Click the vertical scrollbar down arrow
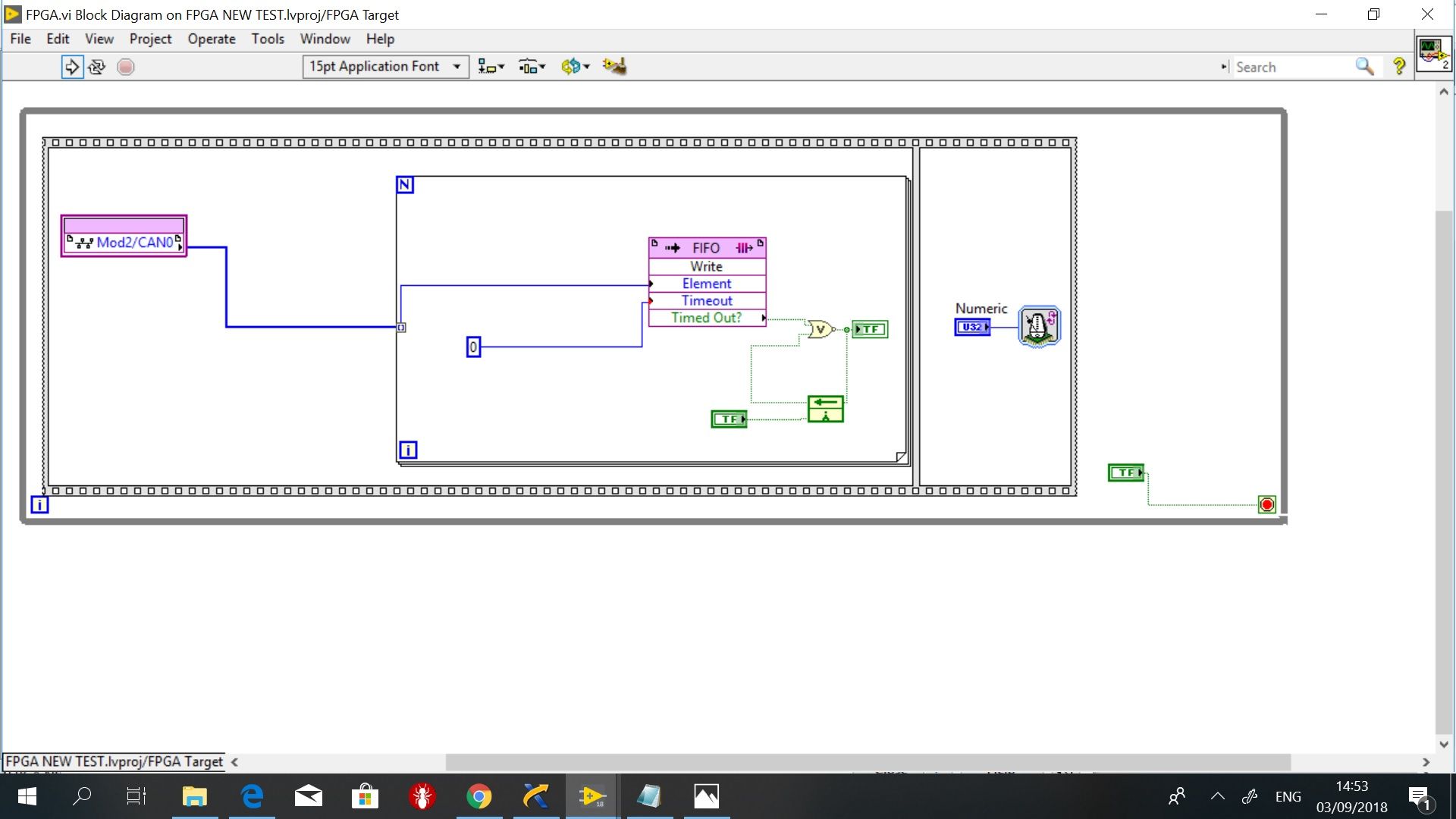The image size is (1456, 819). tap(1444, 745)
